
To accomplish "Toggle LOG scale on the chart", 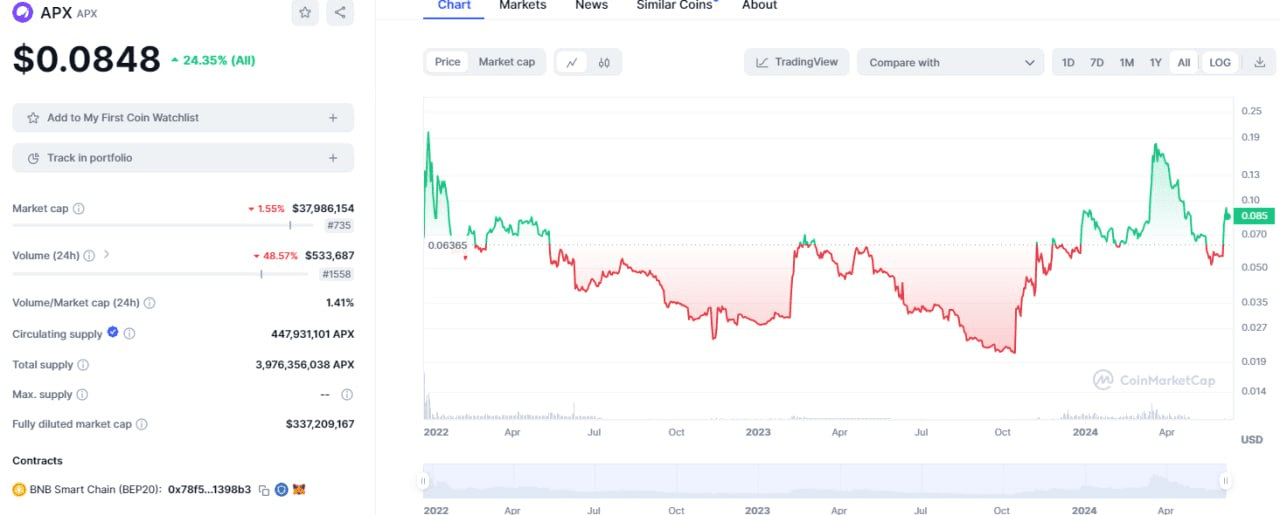I will pos(1220,62).
